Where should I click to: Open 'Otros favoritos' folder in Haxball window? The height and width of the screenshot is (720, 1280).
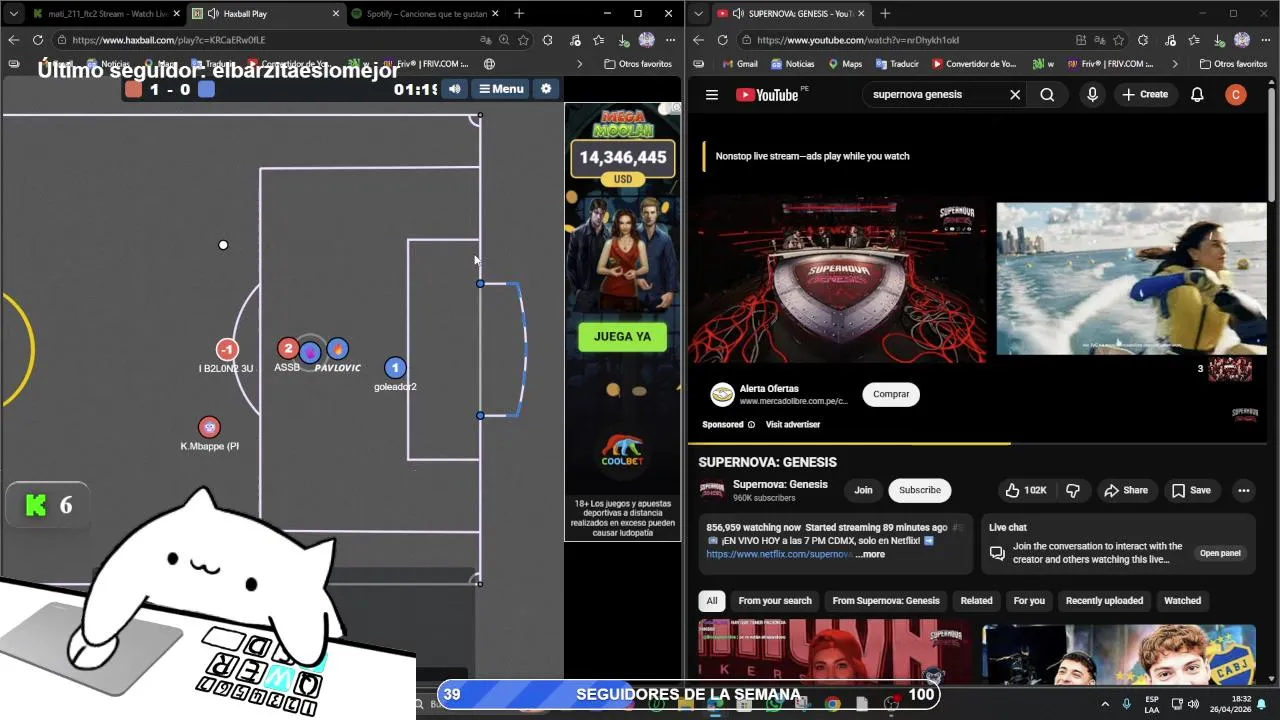pyautogui.click(x=638, y=64)
